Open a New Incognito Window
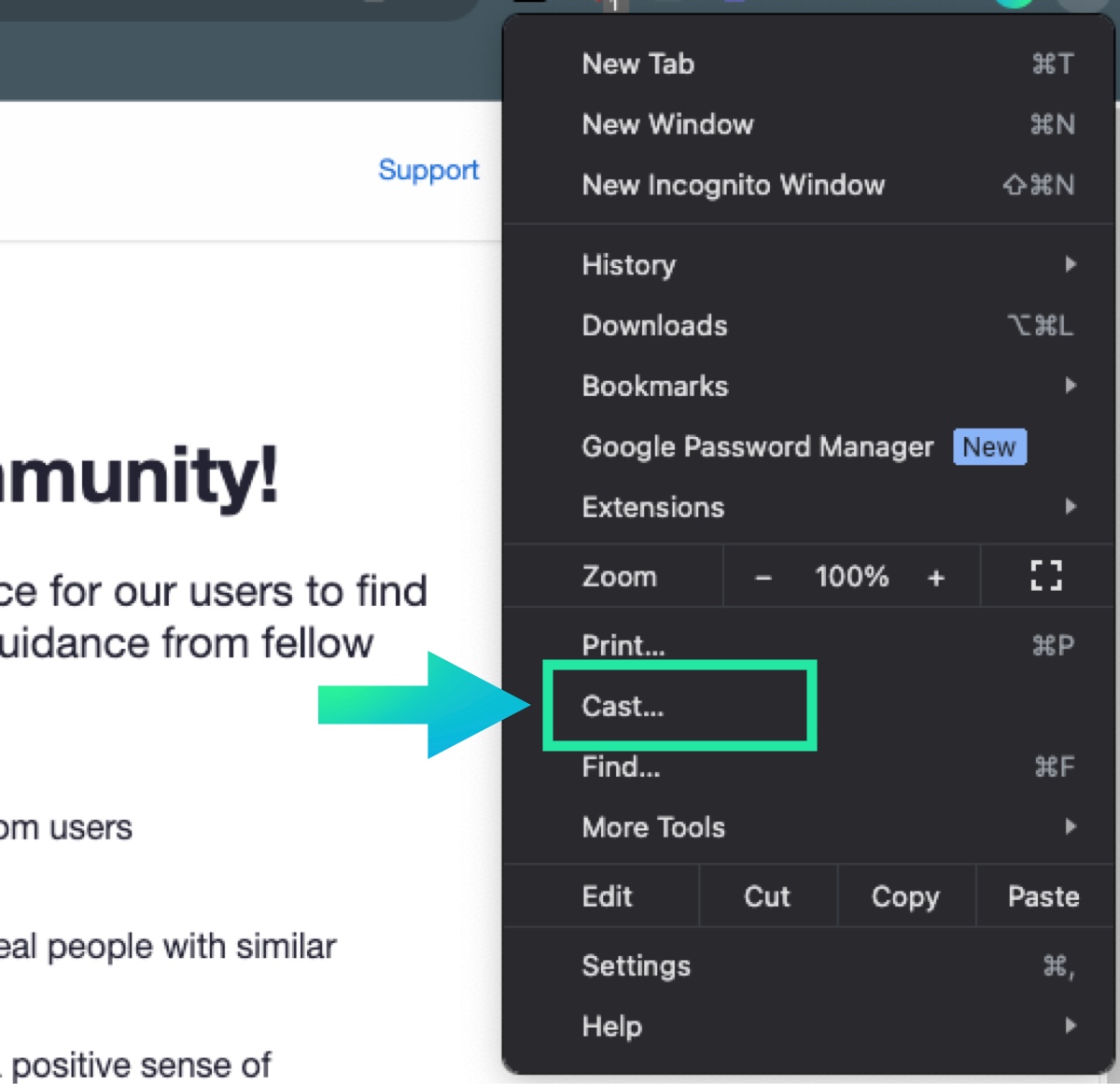Viewport: 1120px width, 1084px height. [733, 185]
